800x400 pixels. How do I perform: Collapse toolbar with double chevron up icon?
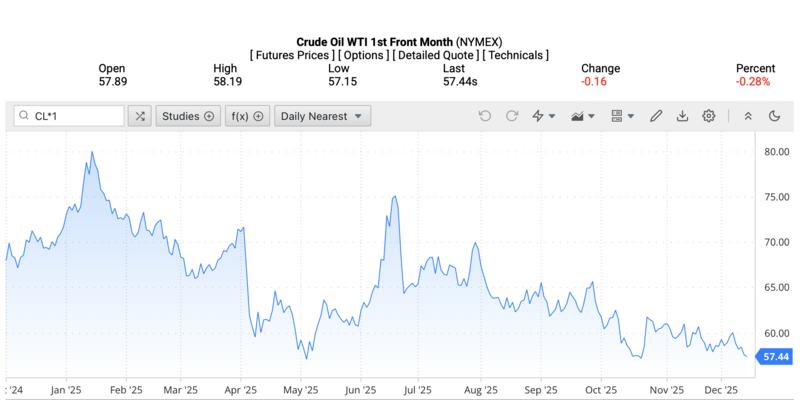747,116
